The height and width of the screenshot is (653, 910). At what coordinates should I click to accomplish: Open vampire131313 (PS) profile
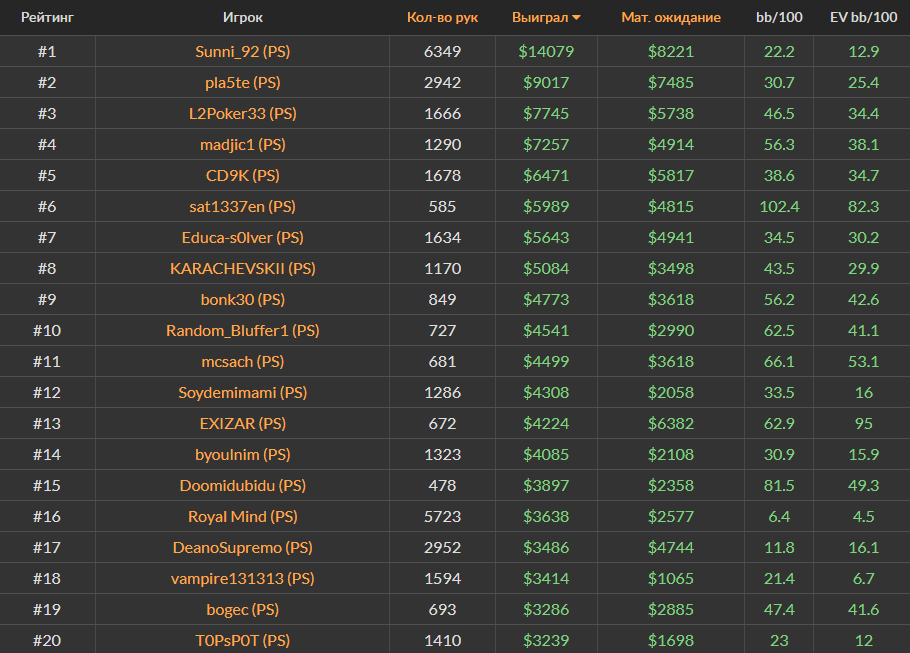243,578
